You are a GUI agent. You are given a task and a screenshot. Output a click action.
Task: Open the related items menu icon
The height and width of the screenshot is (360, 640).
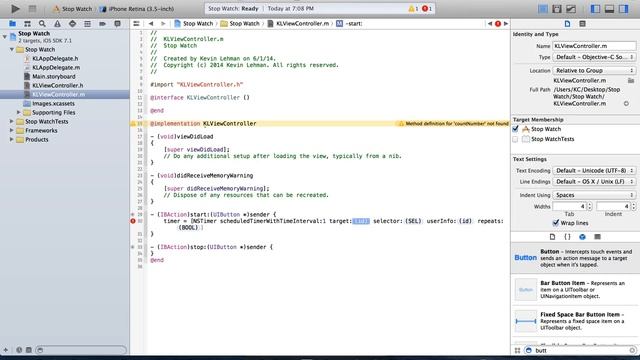click(x=136, y=24)
